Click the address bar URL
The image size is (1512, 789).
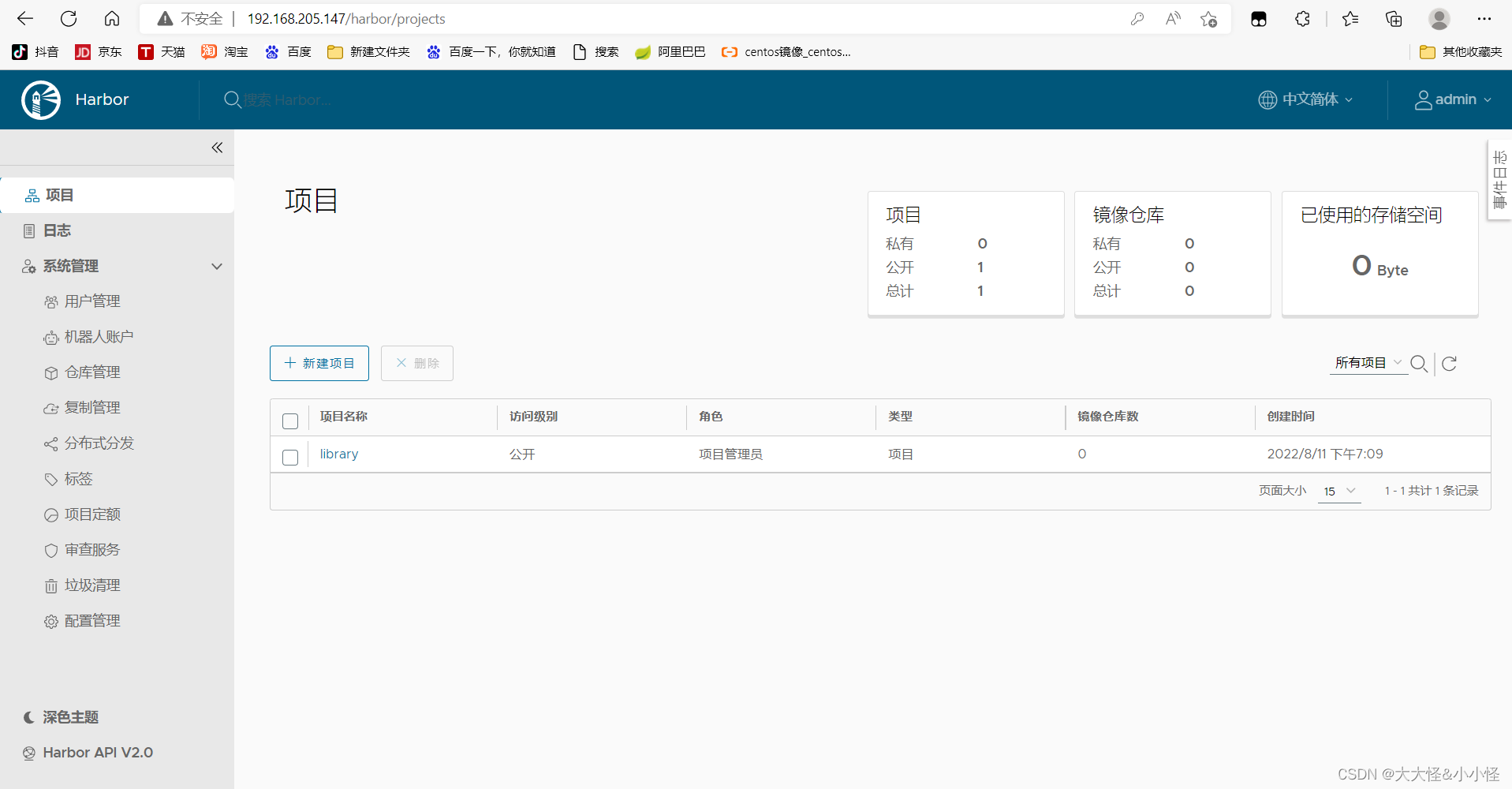[x=346, y=19]
